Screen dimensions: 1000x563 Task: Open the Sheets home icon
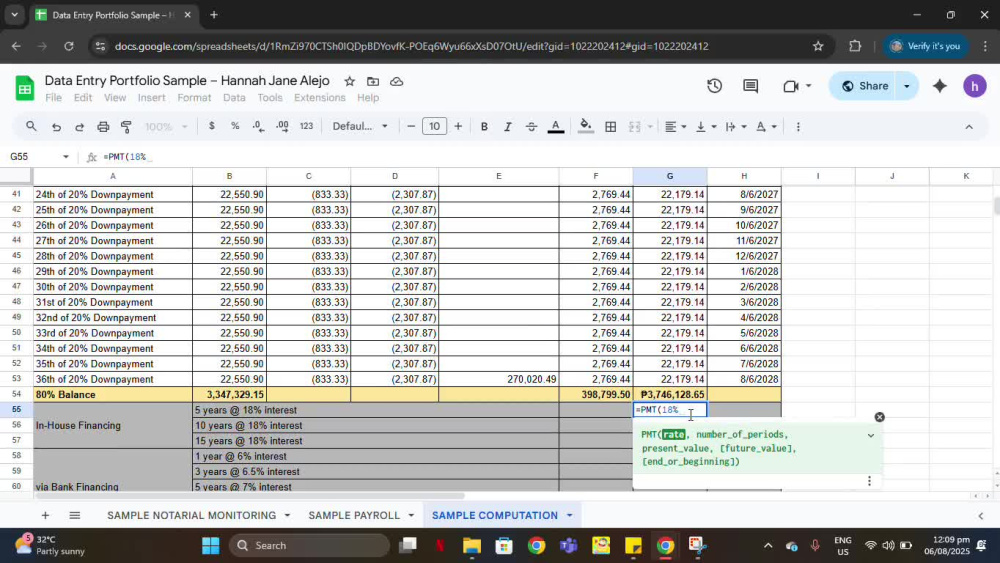pyautogui.click(x=25, y=88)
